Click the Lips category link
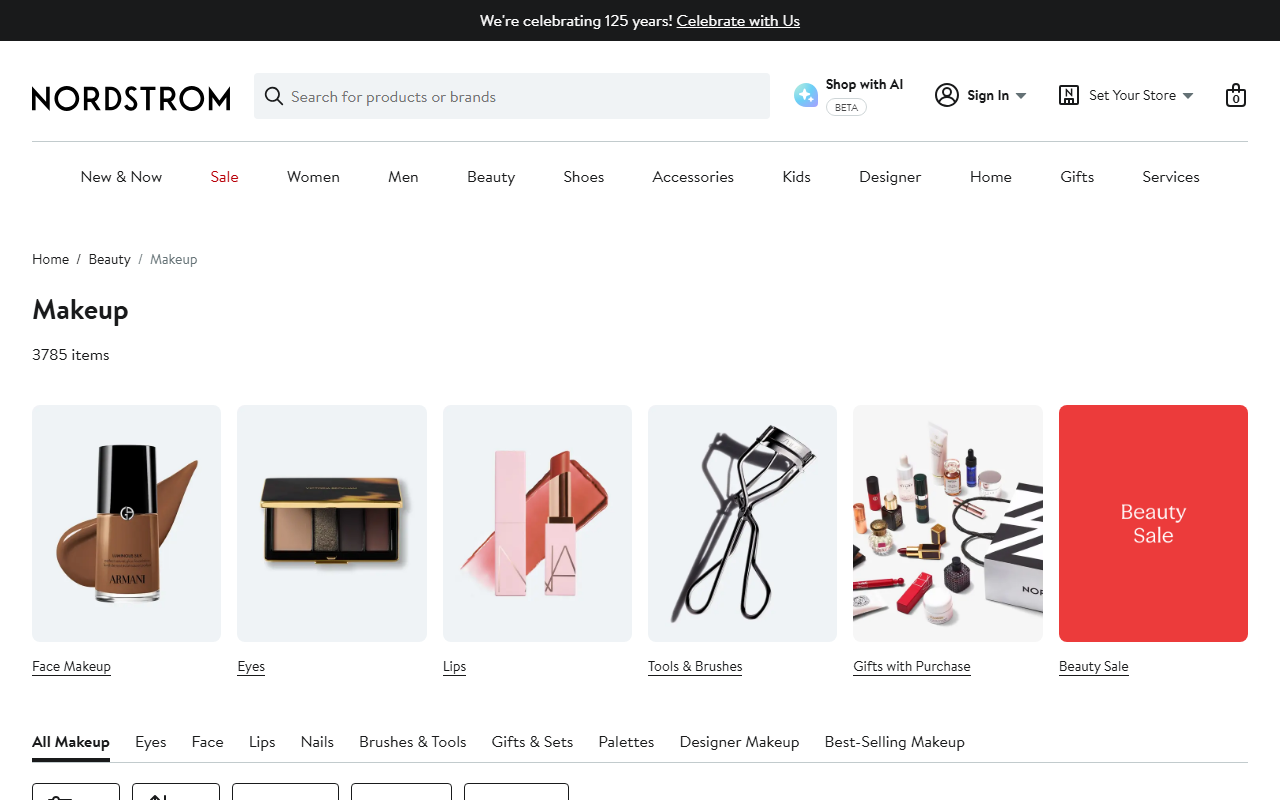The width and height of the screenshot is (1280, 800). [454, 666]
